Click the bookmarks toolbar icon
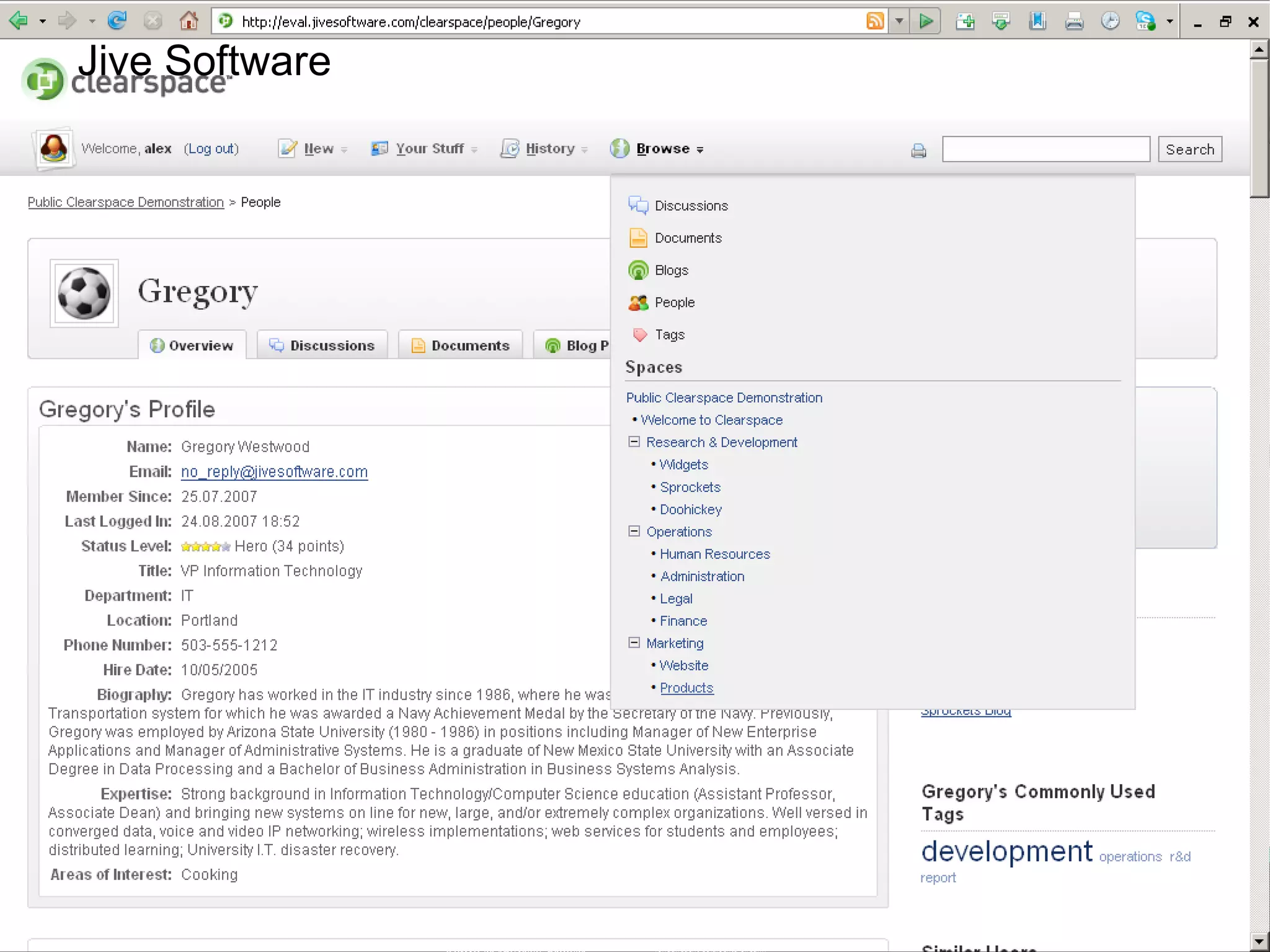Viewport: 1270px width, 952px height. 1037,21
